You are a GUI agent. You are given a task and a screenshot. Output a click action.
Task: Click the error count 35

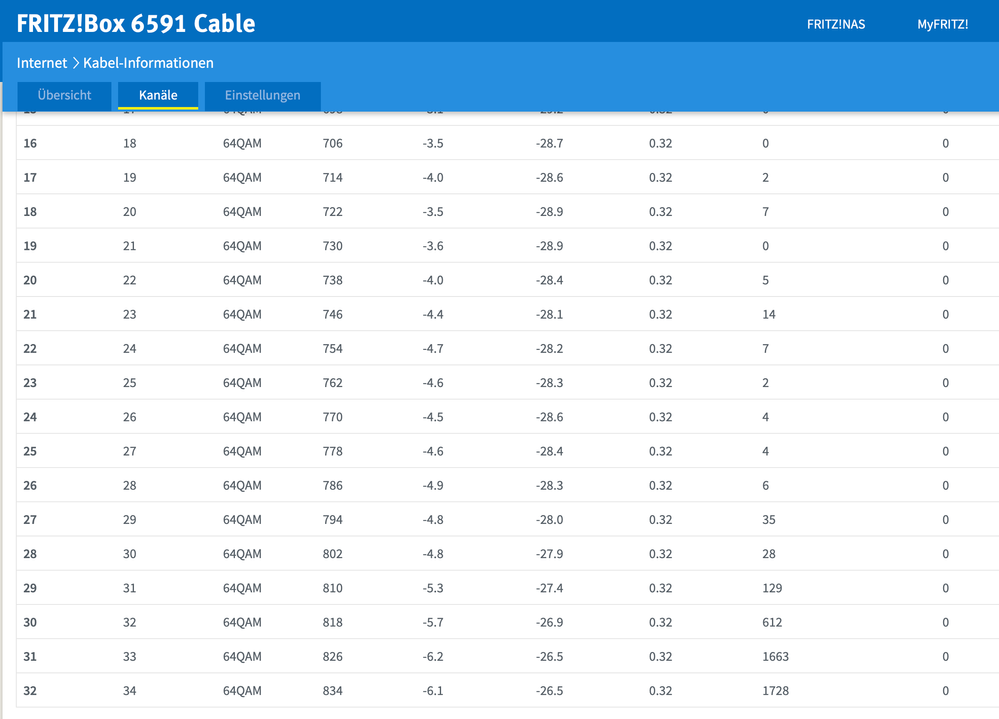pyautogui.click(x=769, y=520)
